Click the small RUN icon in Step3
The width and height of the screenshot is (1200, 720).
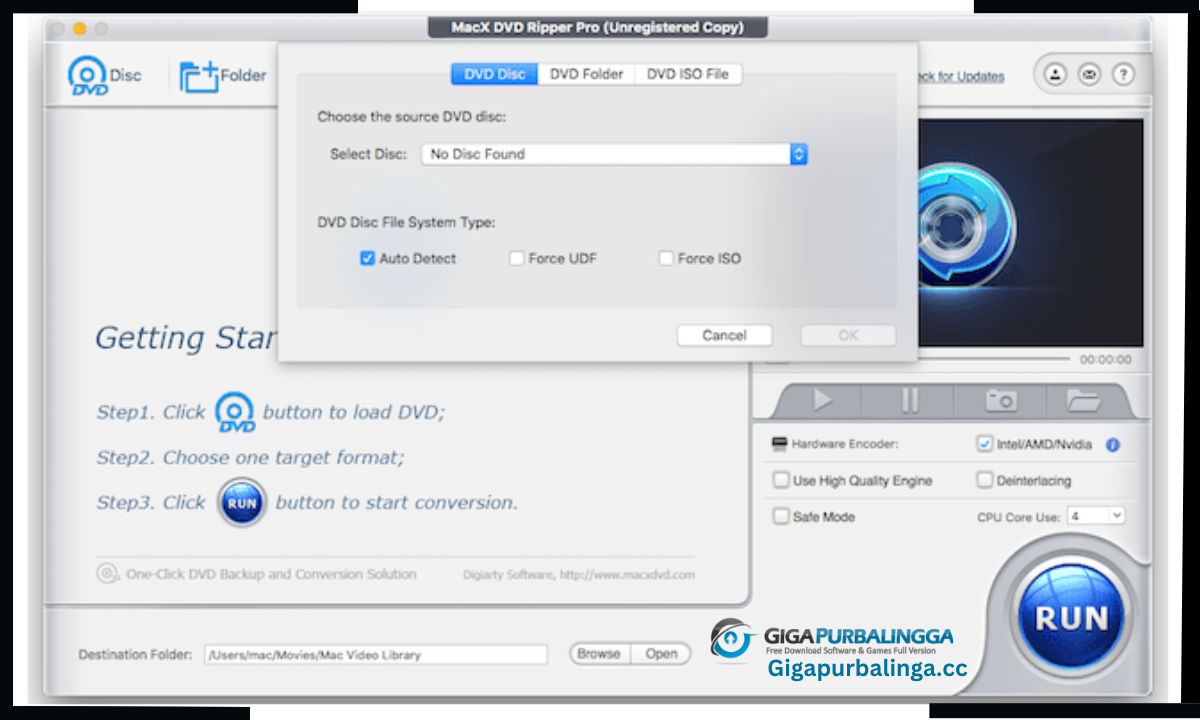242,503
